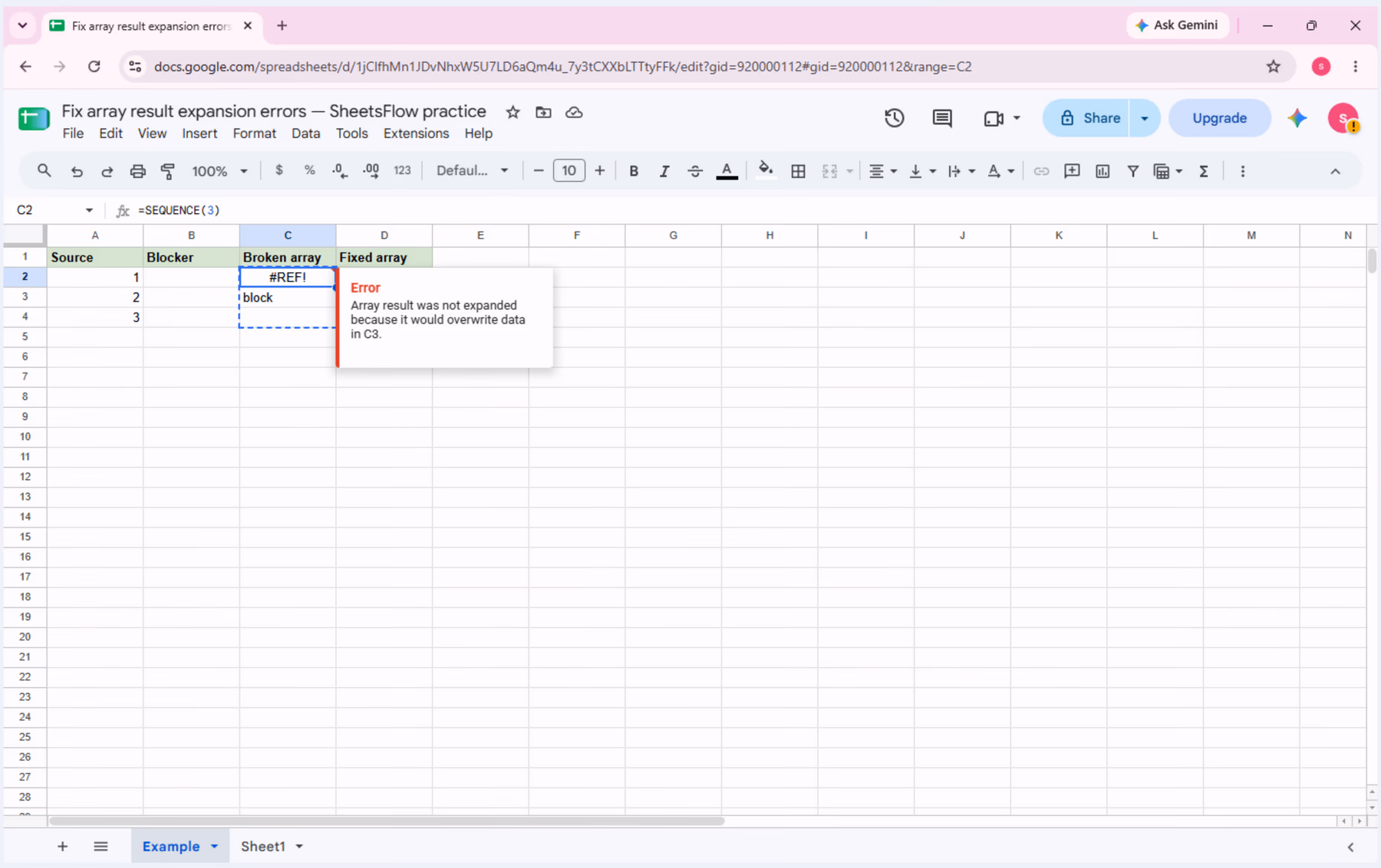Create a filter with funnel icon
This screenshot has height=868, width=1381.
coord(1132,171)
